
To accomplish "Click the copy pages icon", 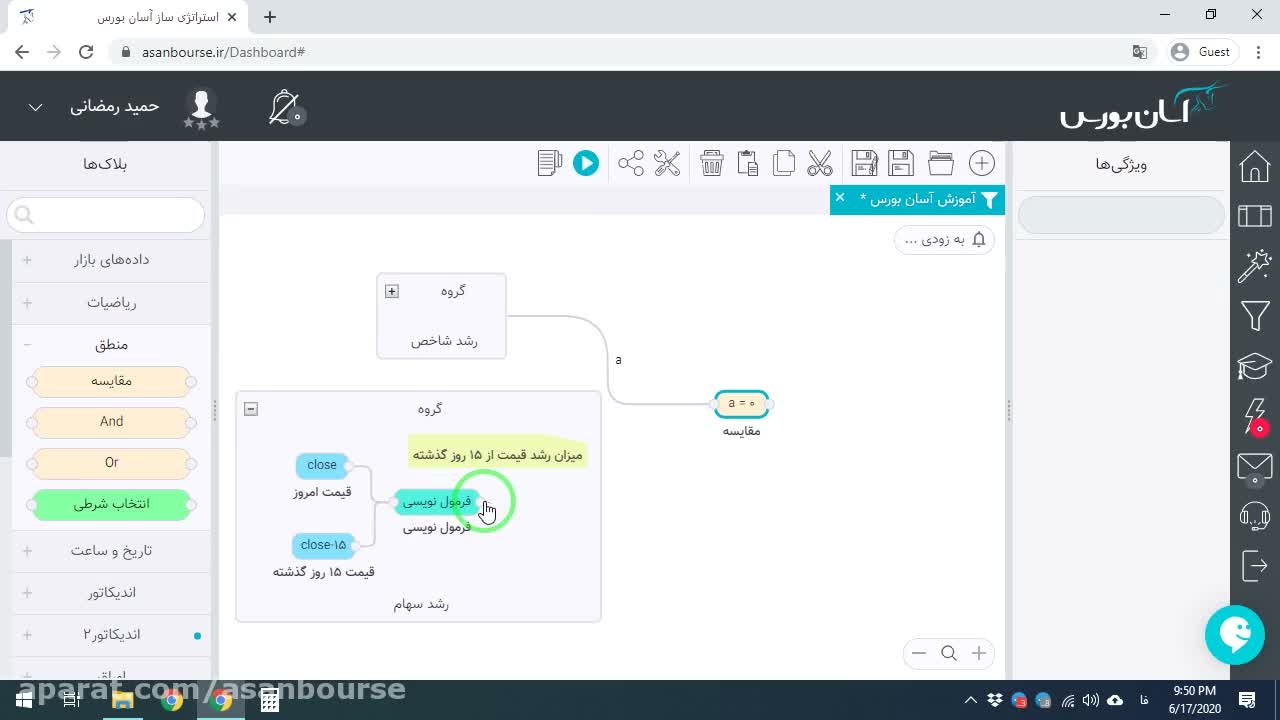I will coord(784,163).
